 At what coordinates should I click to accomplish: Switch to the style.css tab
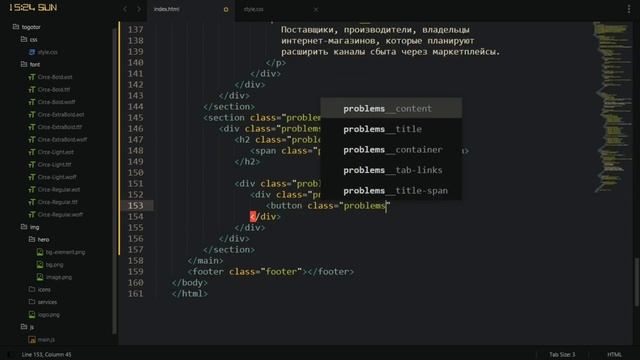pyautogui.click(x=253, y=9)
